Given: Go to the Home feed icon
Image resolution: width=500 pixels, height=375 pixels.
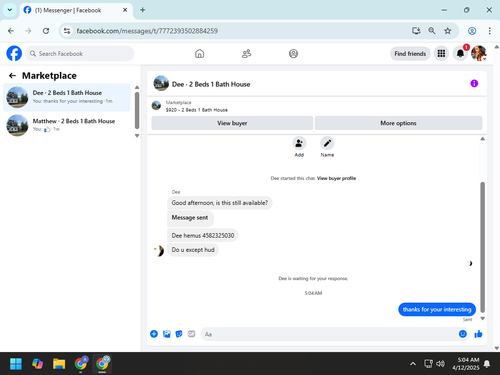Looking at the screenshot, I should [199, 54].
